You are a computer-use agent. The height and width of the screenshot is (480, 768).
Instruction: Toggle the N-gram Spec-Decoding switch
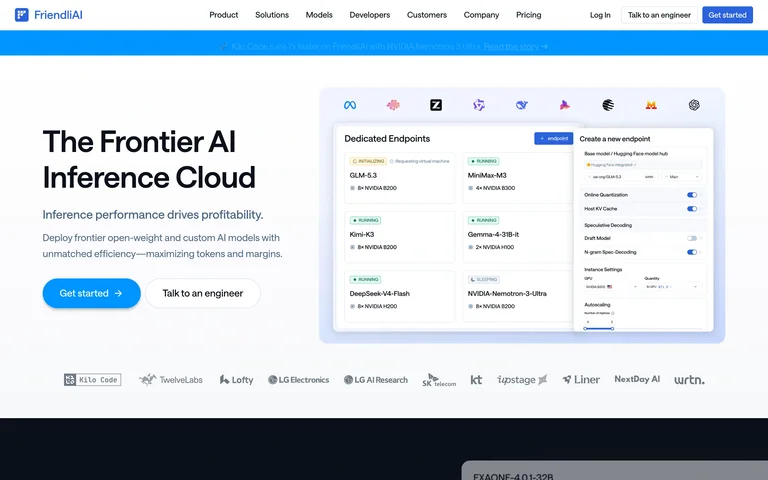pyautogui.click(x=692, y=252)
